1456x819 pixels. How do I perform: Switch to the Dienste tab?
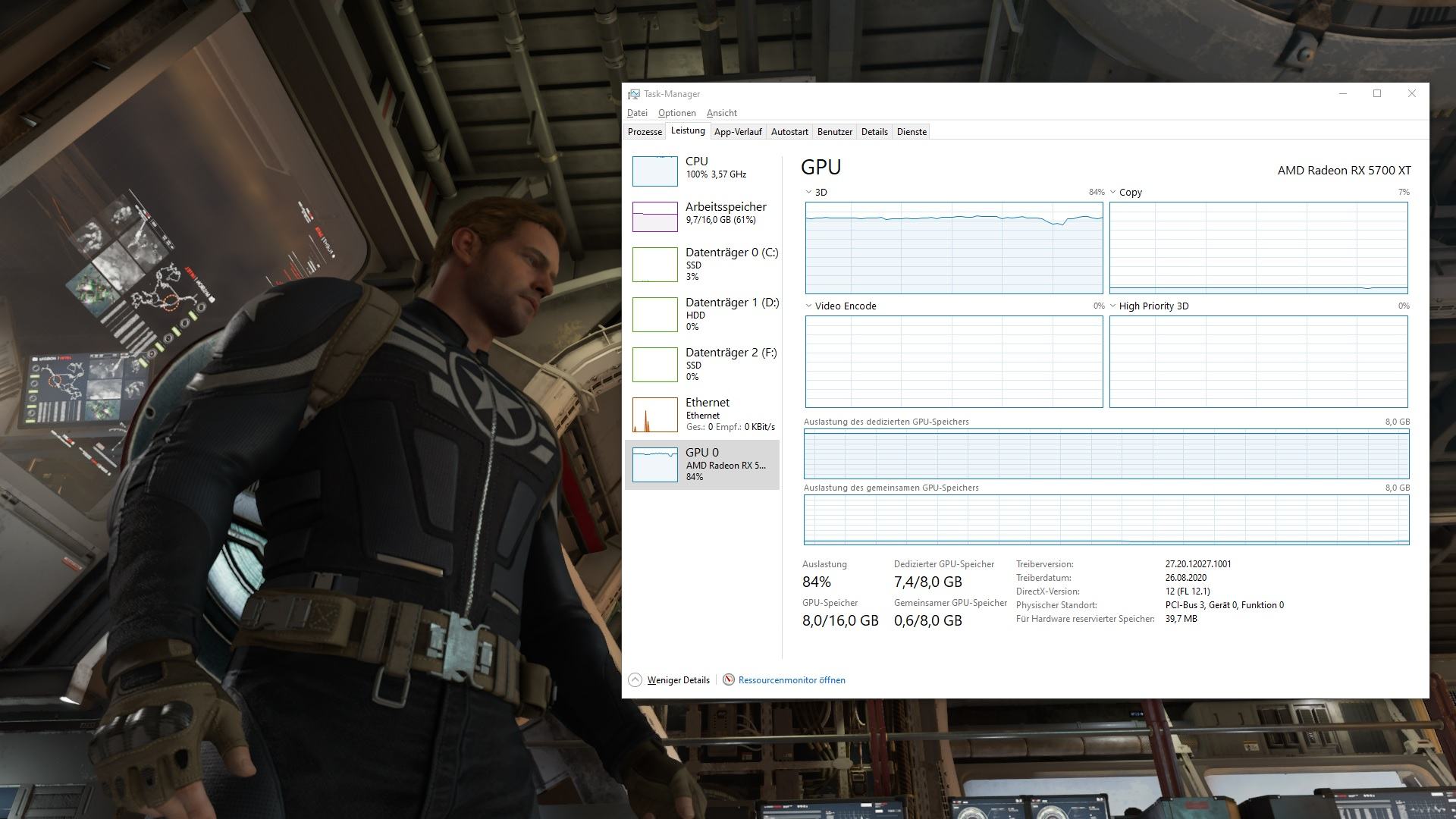pos(912,132)
